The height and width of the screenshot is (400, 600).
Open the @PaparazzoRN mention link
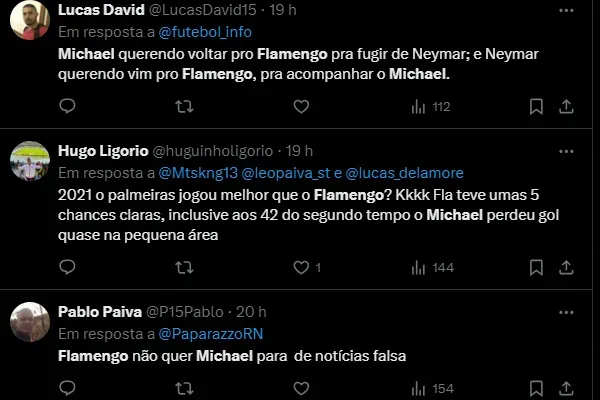point(211,334)
